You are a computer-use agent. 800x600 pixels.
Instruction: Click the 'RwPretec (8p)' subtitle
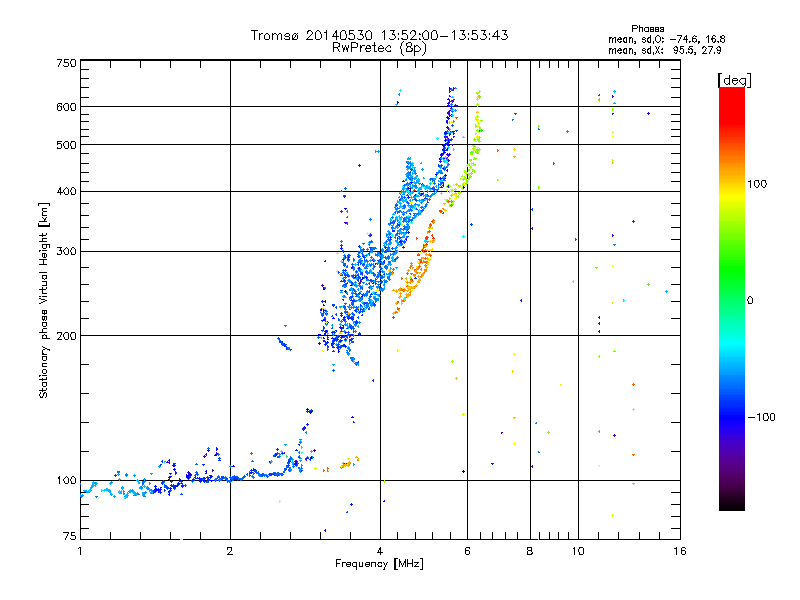(379, 48)
